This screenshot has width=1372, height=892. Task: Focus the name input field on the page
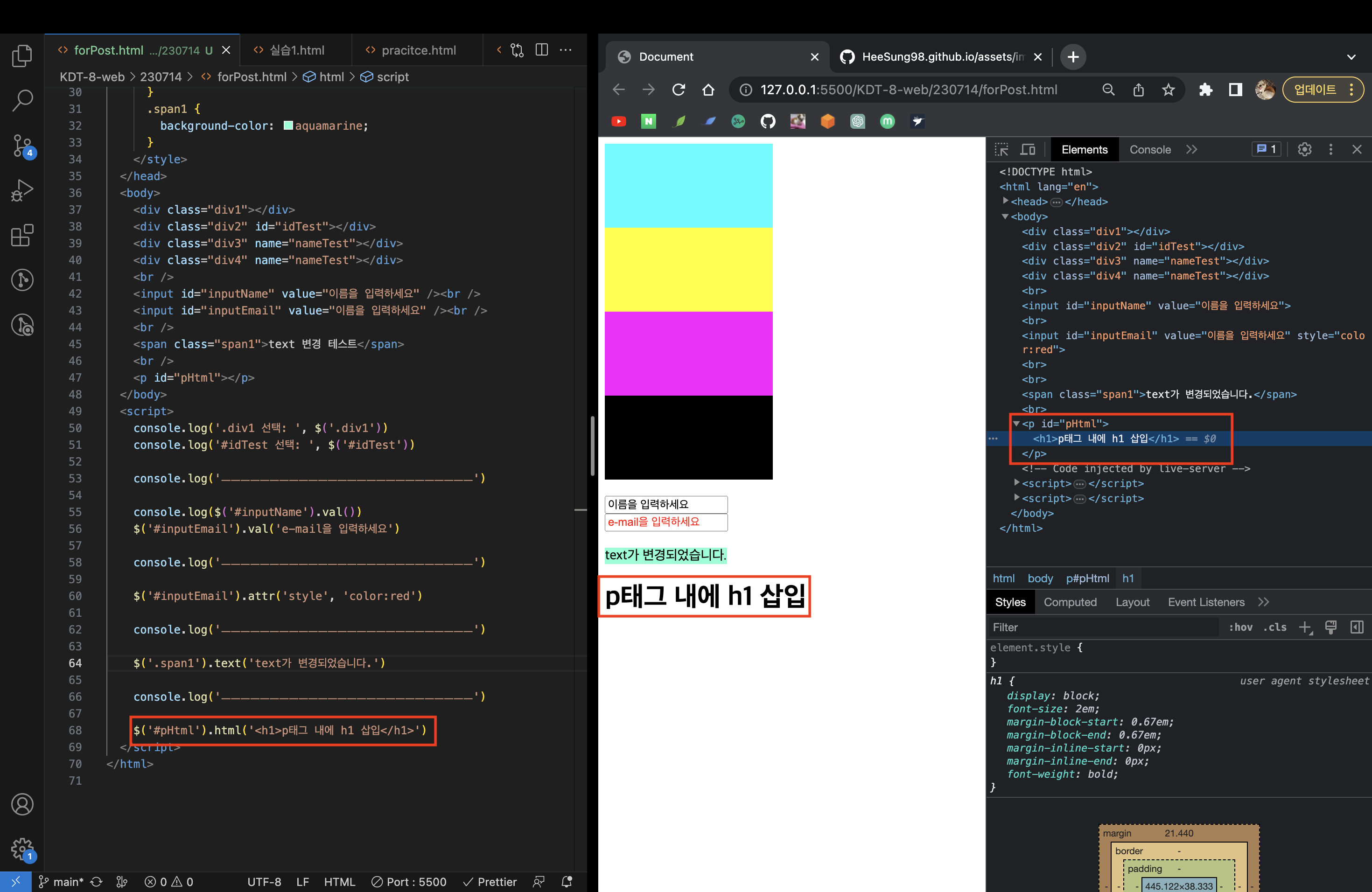coord(666,505)
